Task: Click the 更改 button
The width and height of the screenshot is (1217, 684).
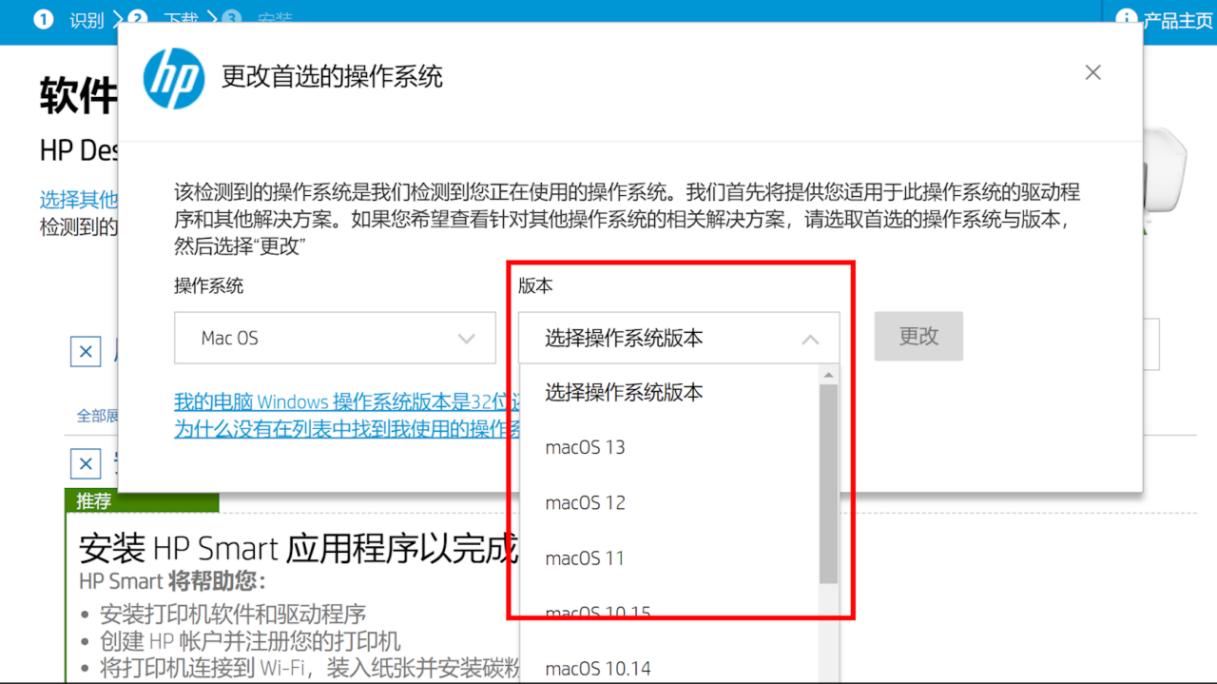Action: (x=917, y=337)
